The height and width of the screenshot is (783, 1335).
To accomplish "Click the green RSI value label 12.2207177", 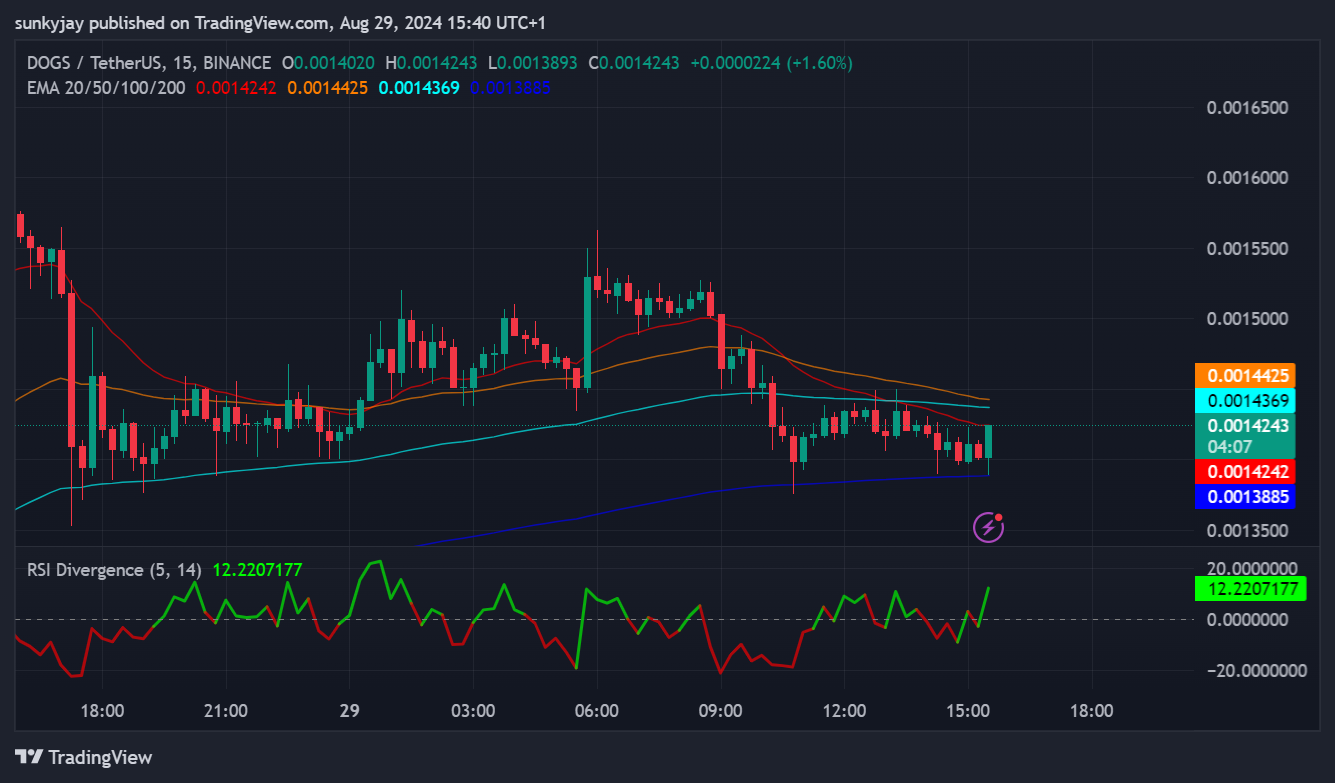I will click(x=1251, y=588).
